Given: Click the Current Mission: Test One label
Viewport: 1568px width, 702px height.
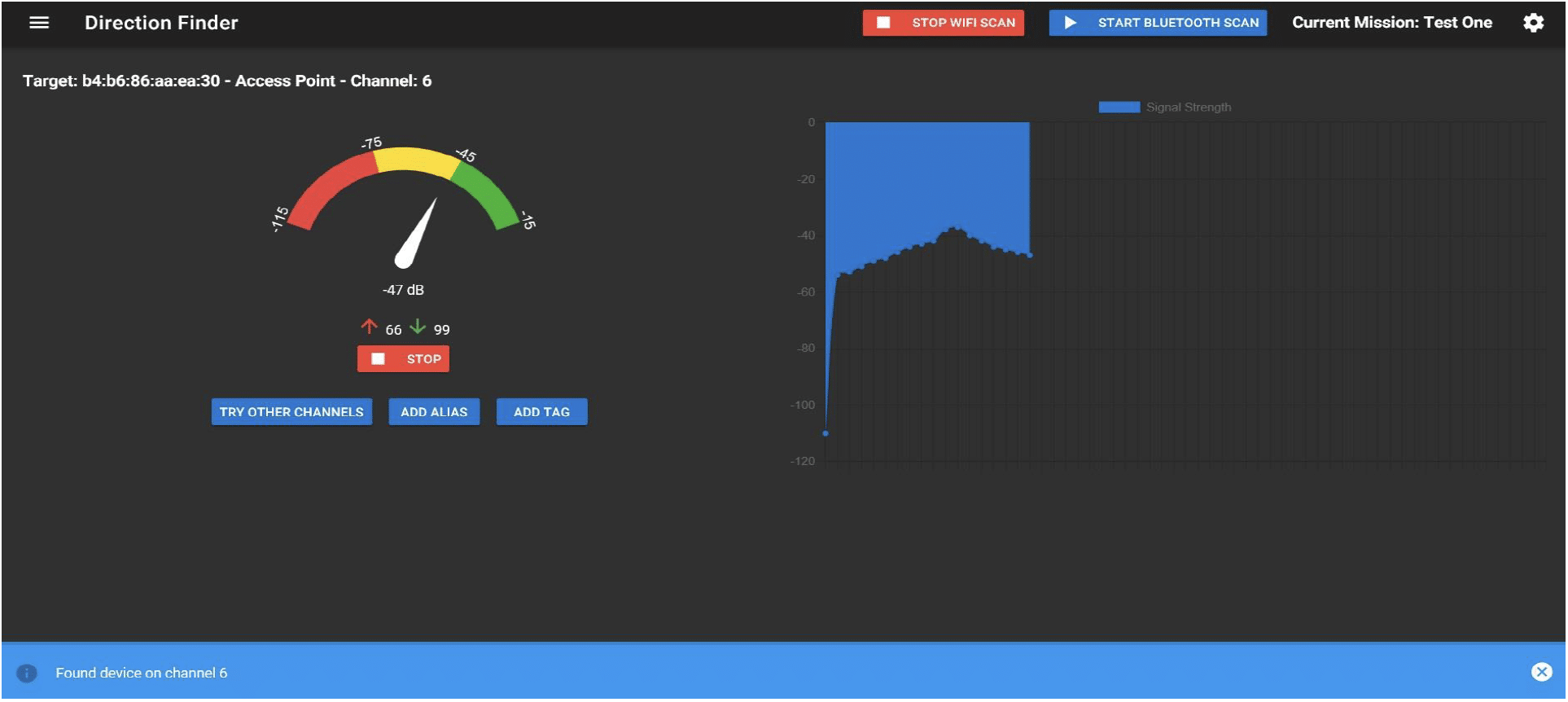Looking at the screenshot, I should (x=1391, y=23).
